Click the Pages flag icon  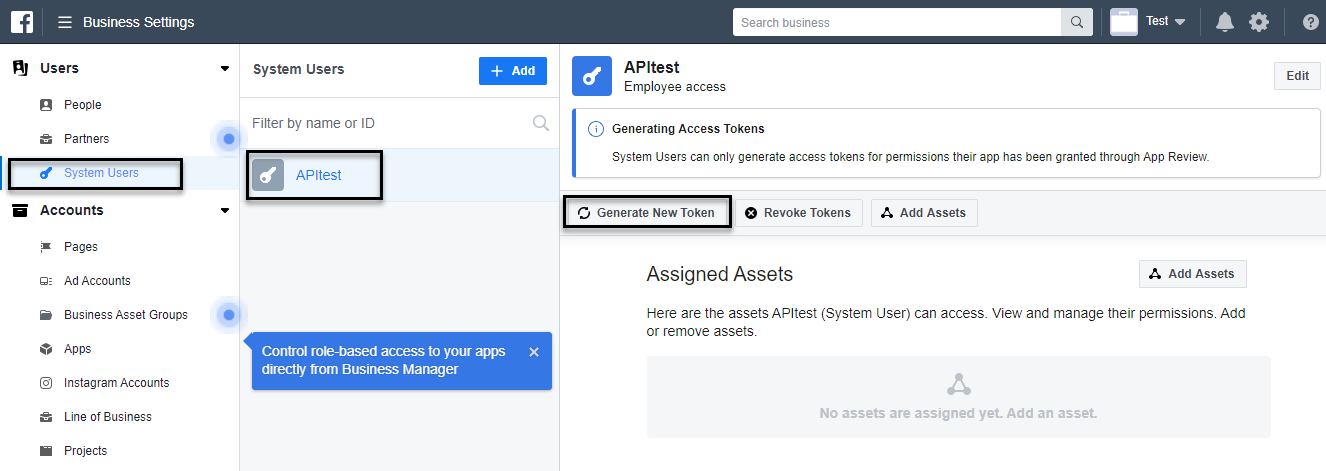click(45, 247)
